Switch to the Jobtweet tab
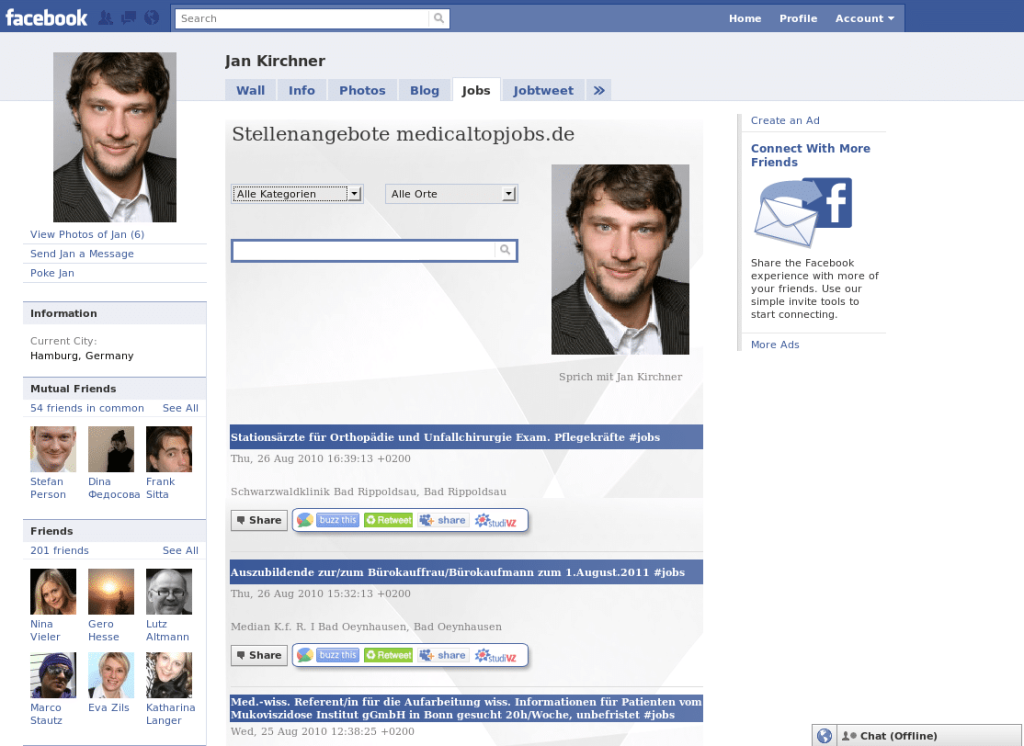The height and width of the screenshot is (746, 1024). (x=543, y=90)
